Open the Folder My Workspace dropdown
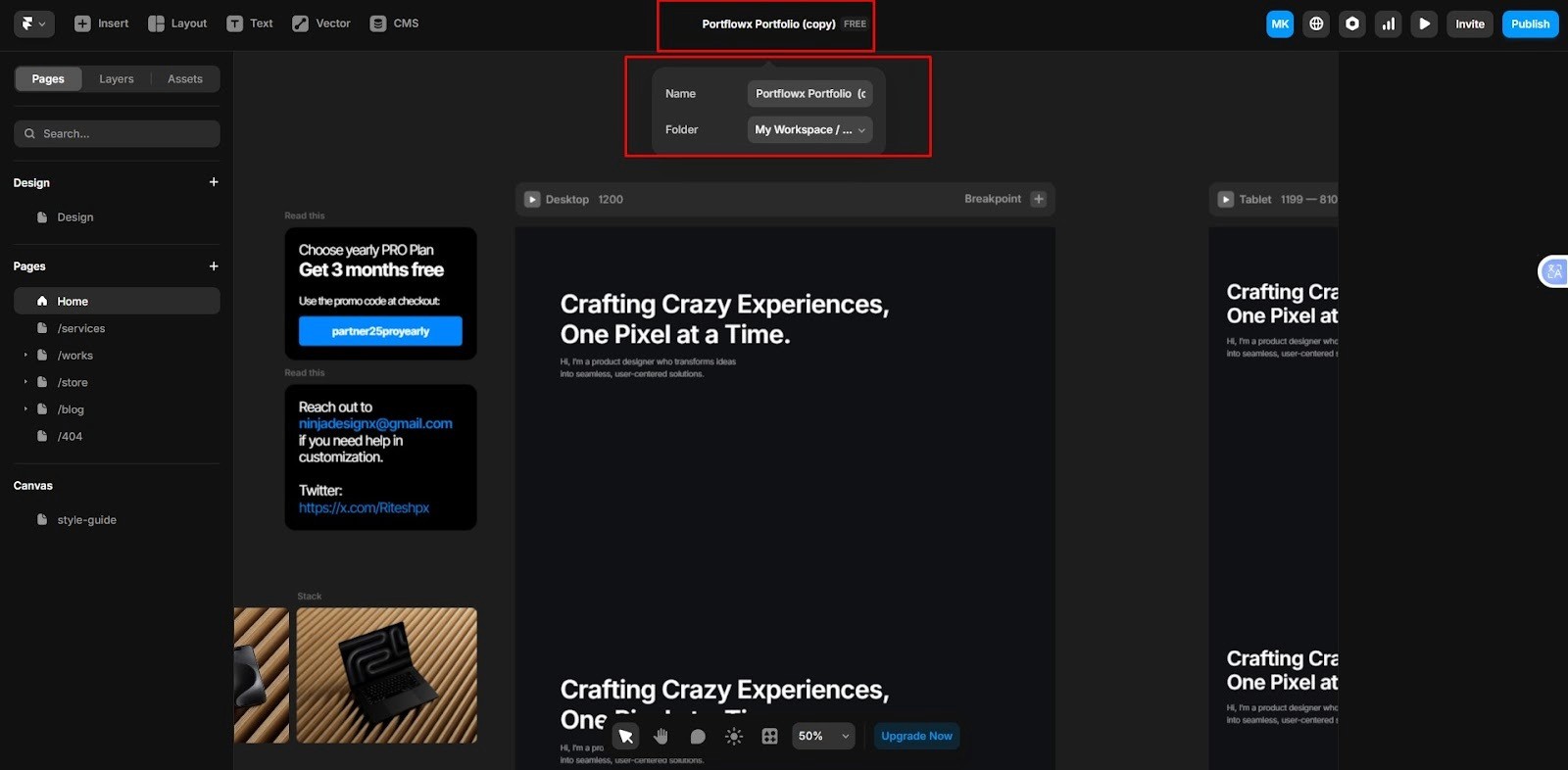Screen dimensions: 1568x770 click(x=809, y=129)
